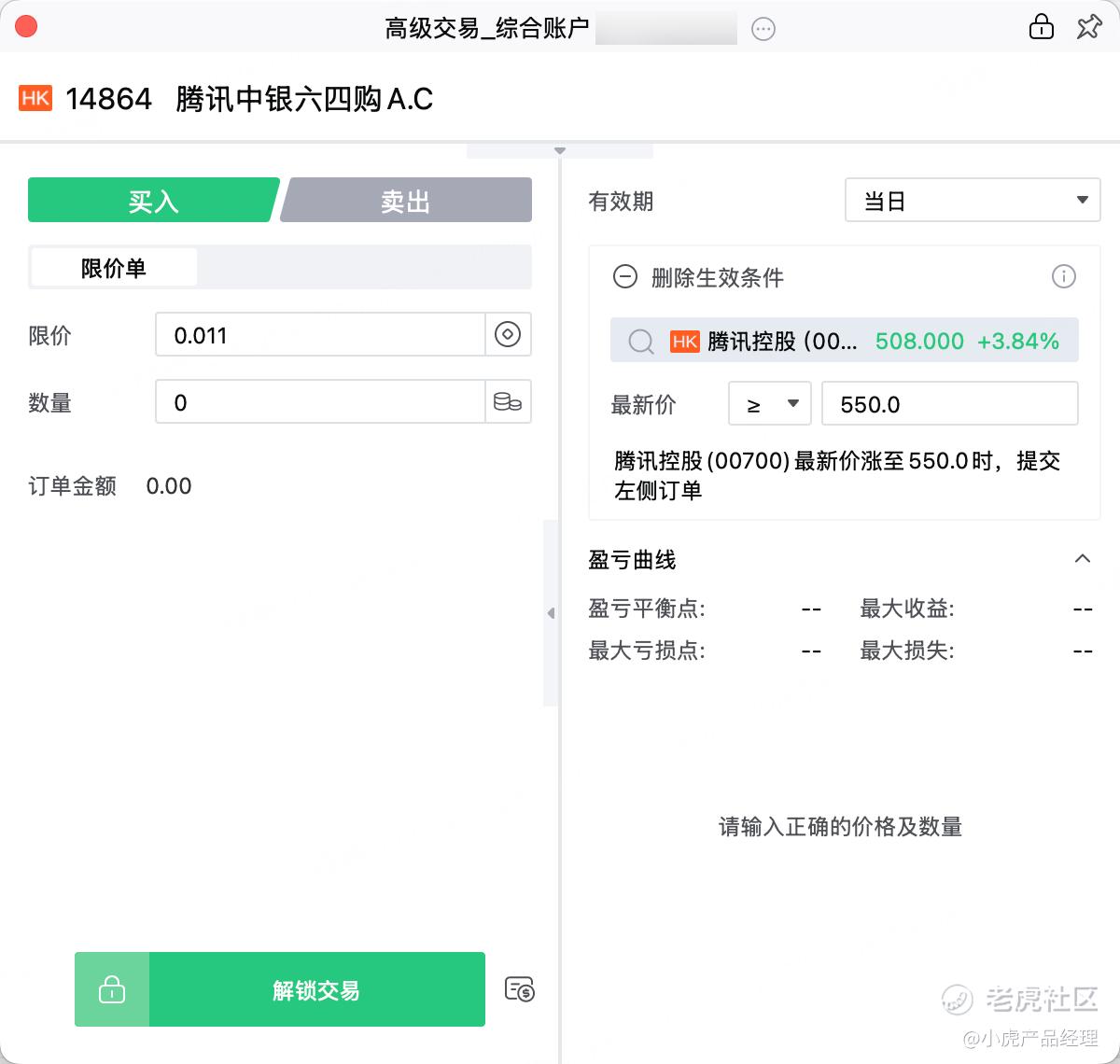Click the warrant name 腾讯中银六四购A.C
1120x1064 pixels.
click(304, 98)
